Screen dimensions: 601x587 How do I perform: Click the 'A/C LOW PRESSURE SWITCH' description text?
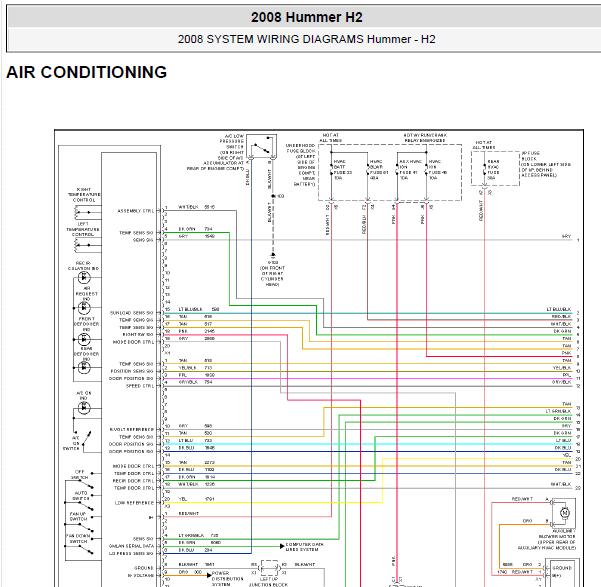(215, 152)
